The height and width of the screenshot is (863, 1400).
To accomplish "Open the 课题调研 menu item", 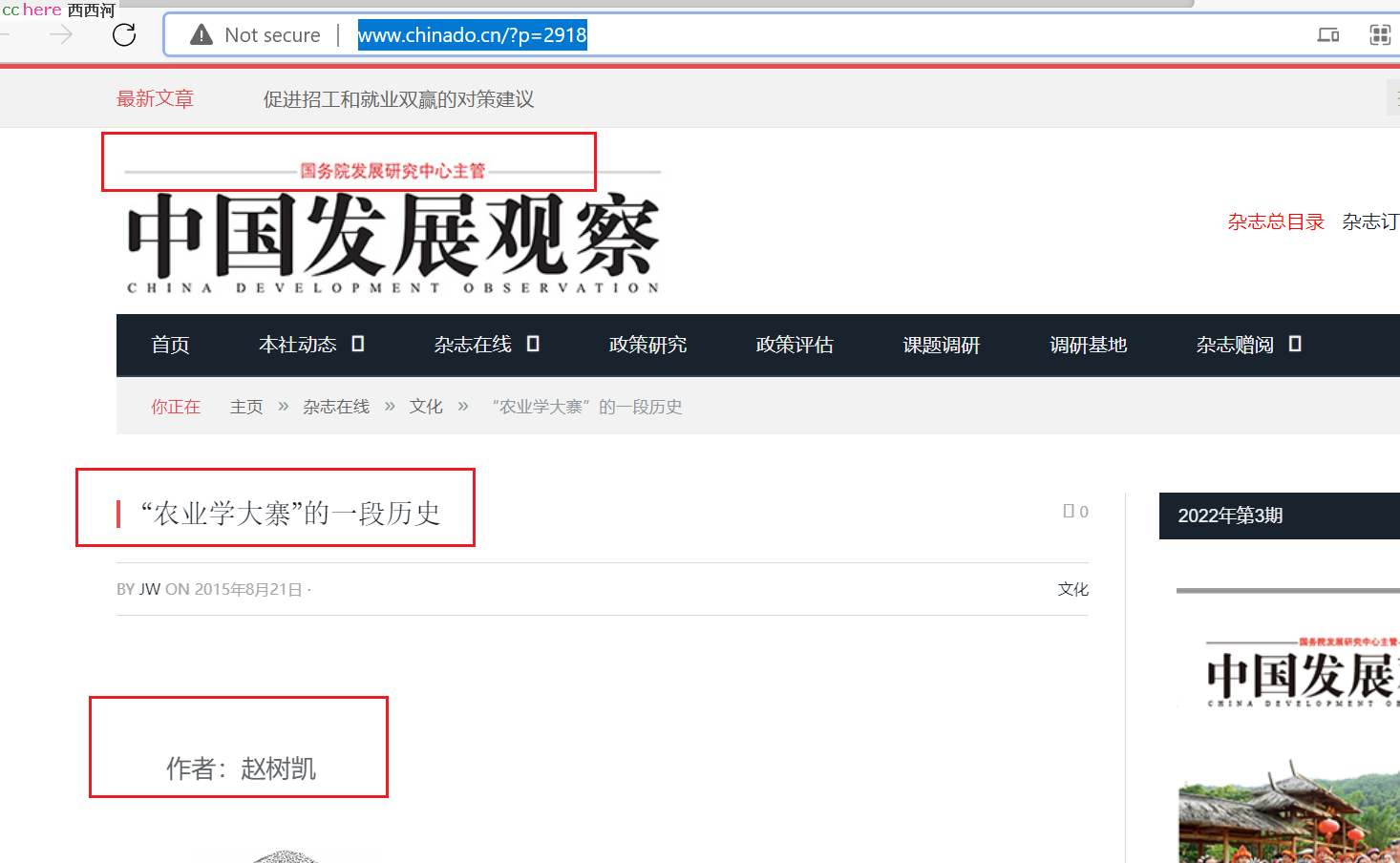I will tap(942, 345).
